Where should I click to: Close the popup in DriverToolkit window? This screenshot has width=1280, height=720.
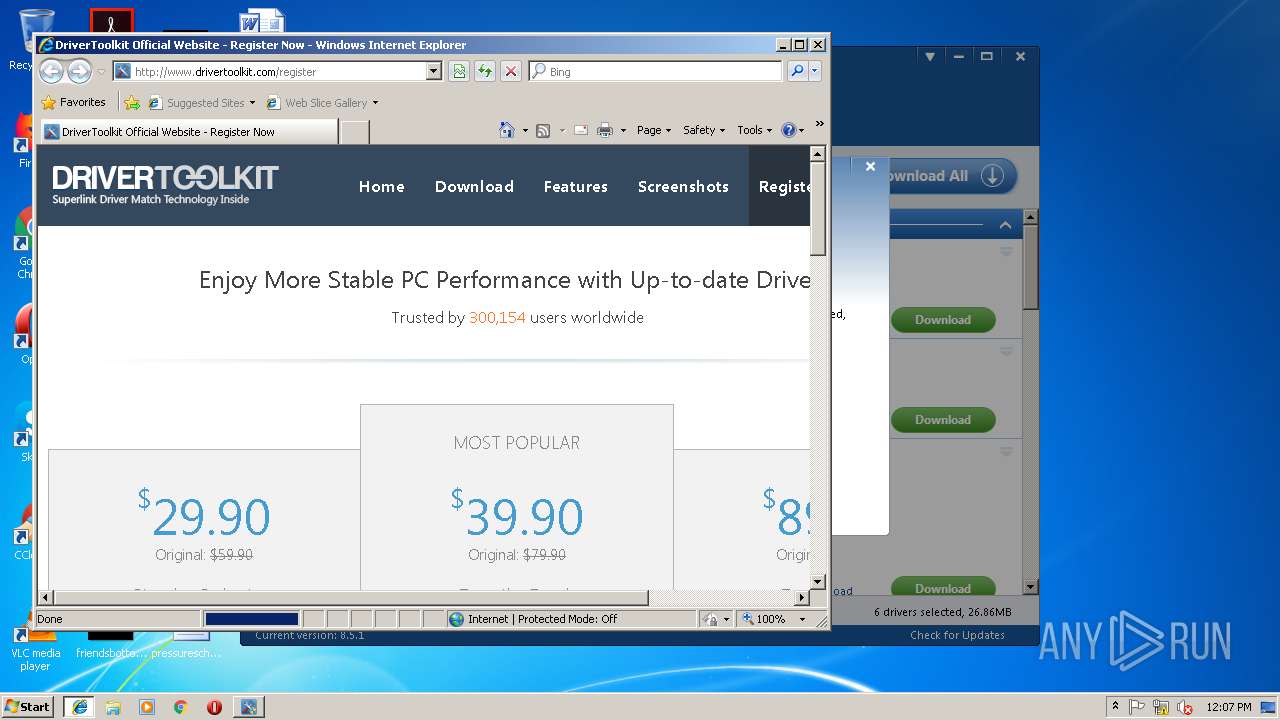[870, 167]
